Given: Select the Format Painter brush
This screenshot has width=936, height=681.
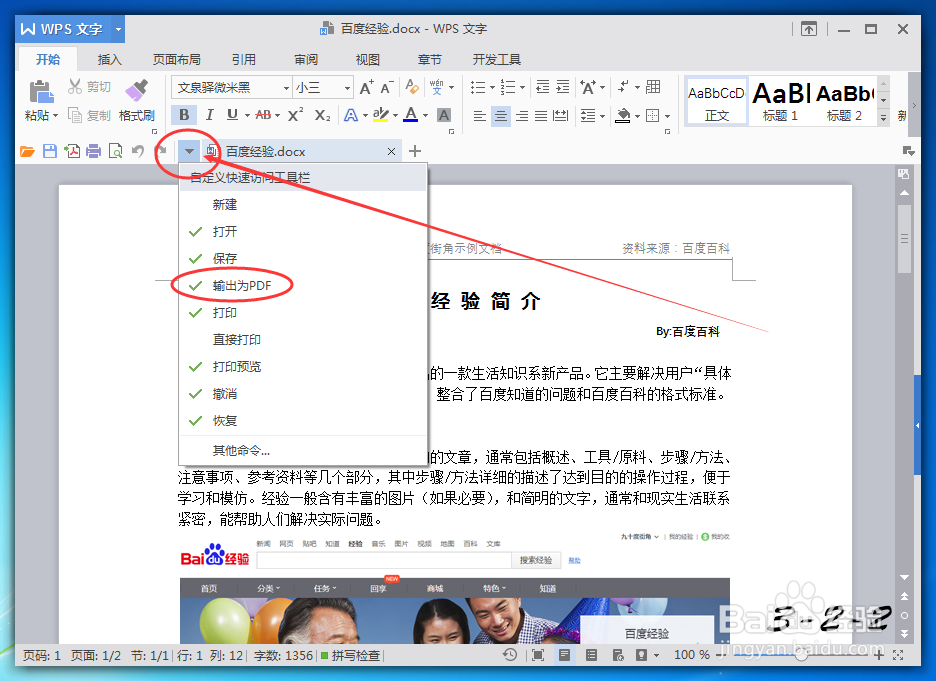Looking at the screenshot, I should click(137, 90).
